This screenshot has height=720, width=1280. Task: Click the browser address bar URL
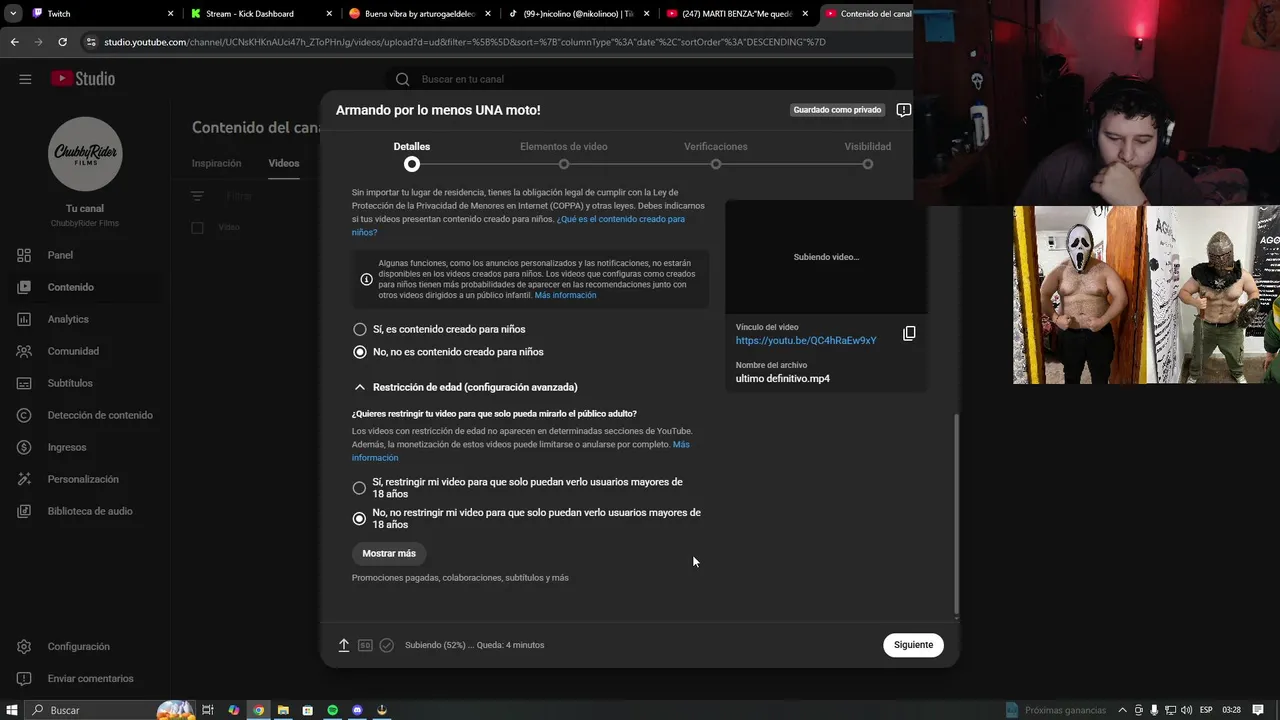(465, 42)
